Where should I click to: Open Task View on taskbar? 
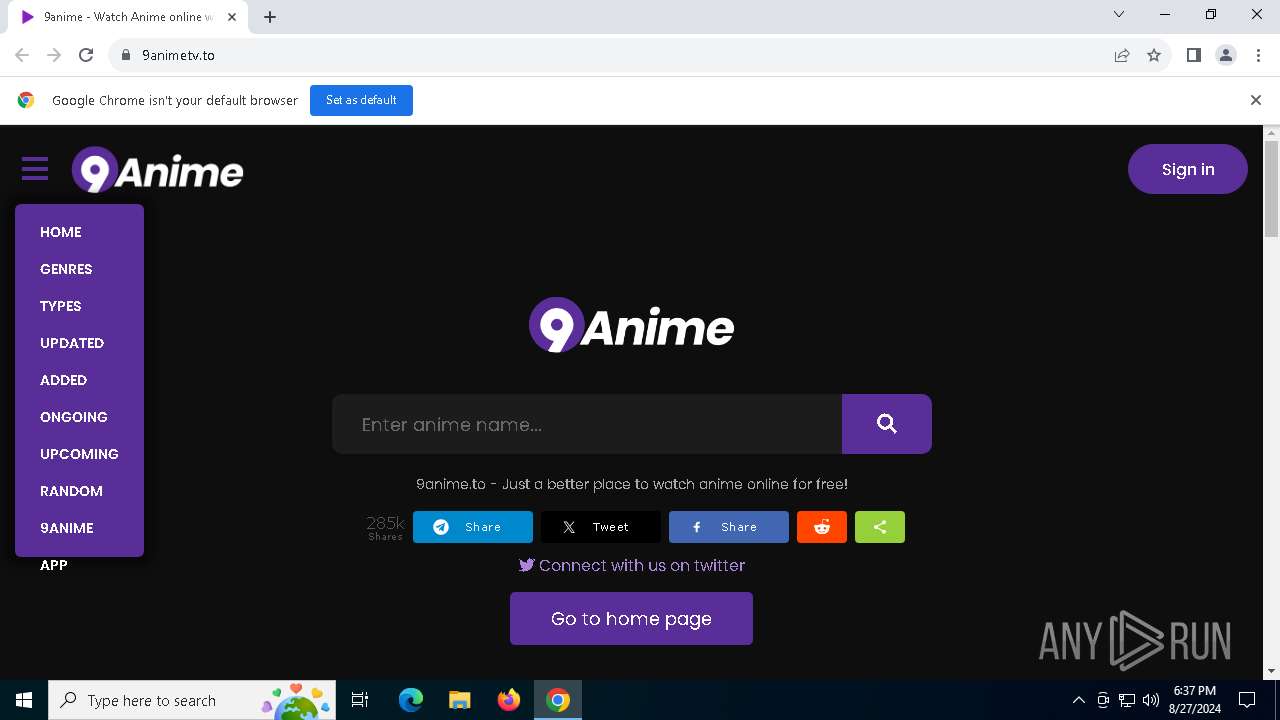point(360,700)
